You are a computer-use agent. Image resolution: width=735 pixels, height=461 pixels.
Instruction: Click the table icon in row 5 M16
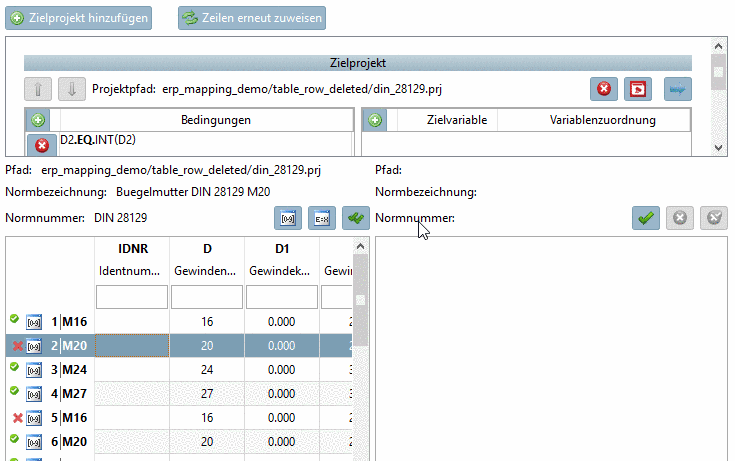[34, 417]
